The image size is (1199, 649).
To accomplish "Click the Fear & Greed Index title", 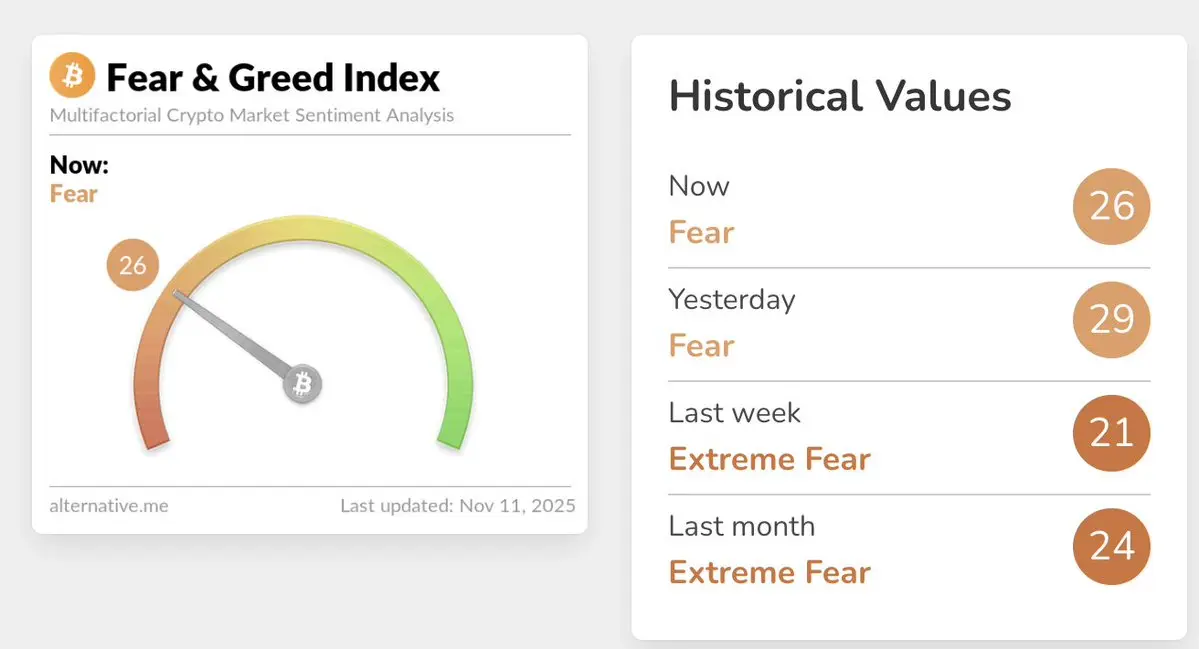I will pos(273,78).
